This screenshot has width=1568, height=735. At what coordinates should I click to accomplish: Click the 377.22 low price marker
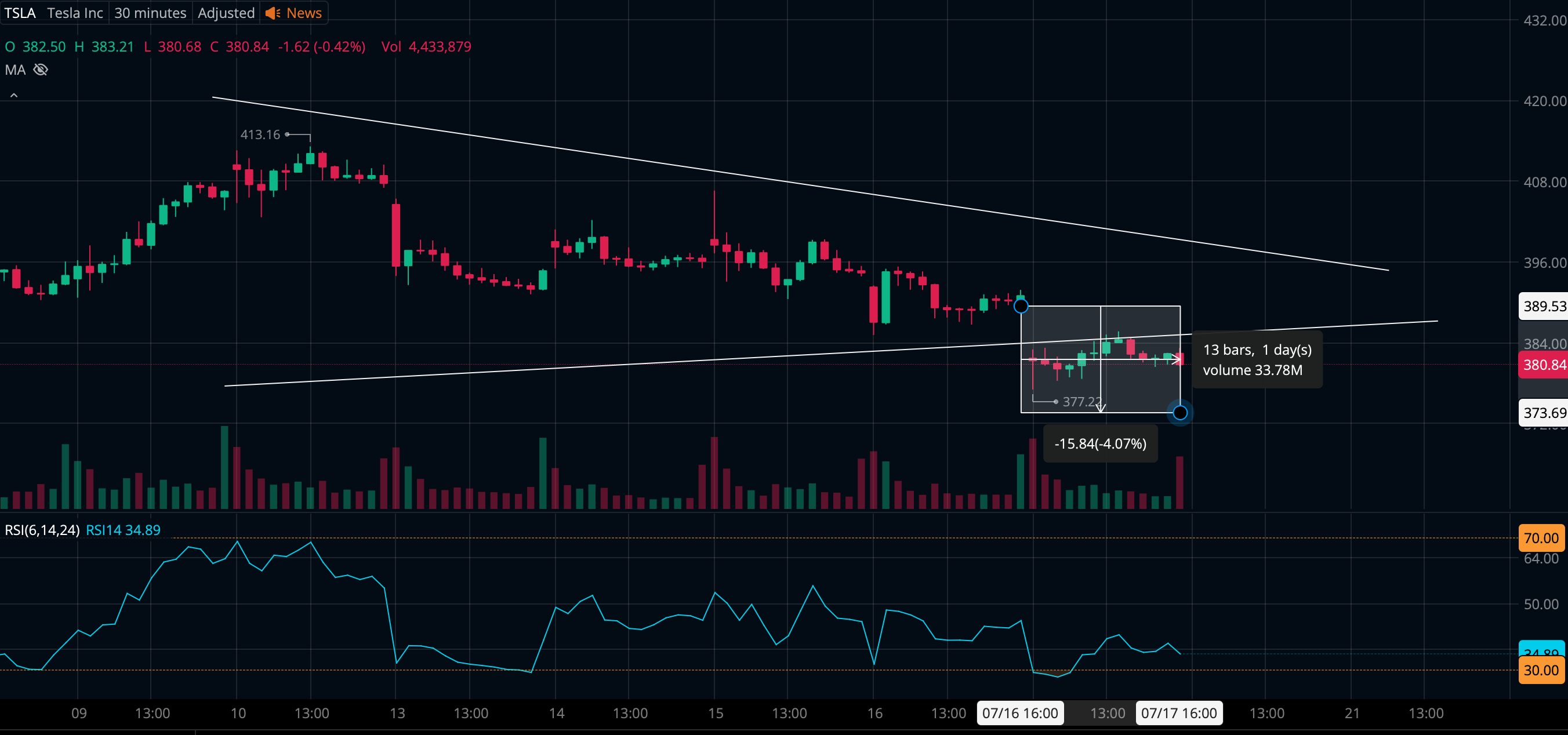point(1081,402)
